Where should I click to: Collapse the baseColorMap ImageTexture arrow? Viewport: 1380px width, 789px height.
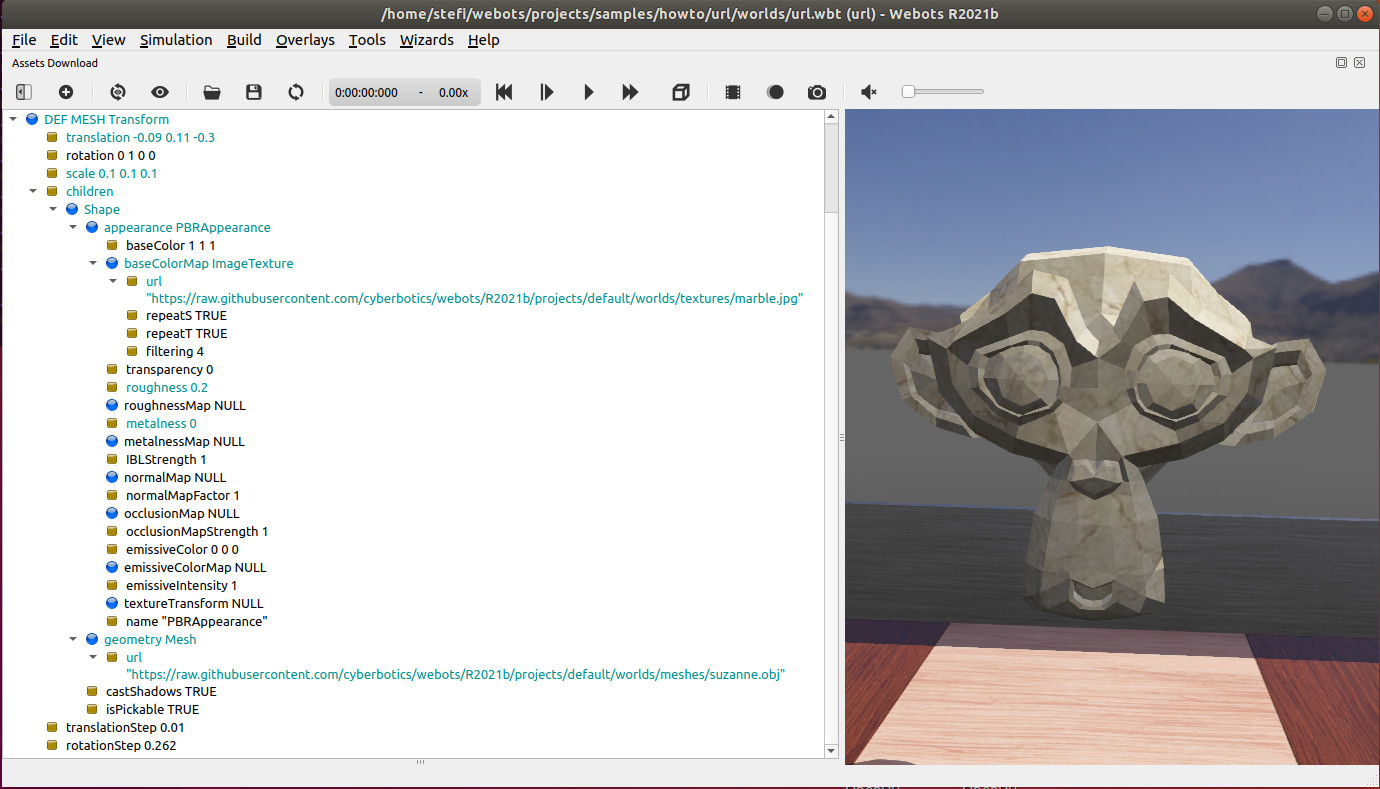coord(93,263)
